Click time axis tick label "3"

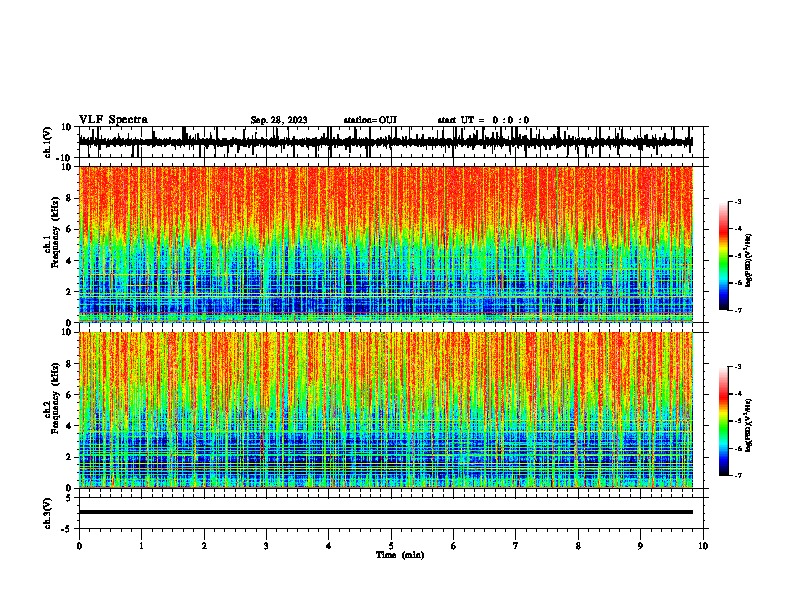pyautogui.click(x=266, y=546)
